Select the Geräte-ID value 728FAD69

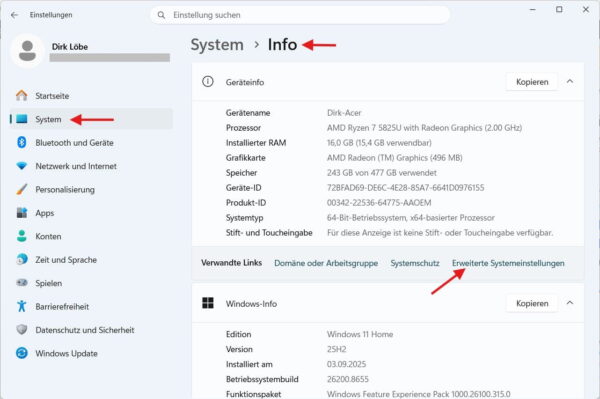pyautogui.click(x=406, y=188)
